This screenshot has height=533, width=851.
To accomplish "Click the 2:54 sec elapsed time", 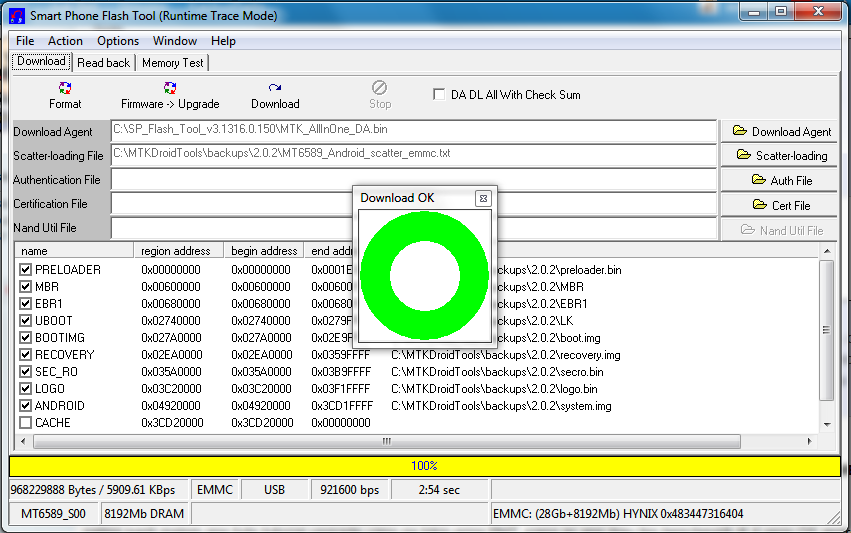I will point(439,490).
